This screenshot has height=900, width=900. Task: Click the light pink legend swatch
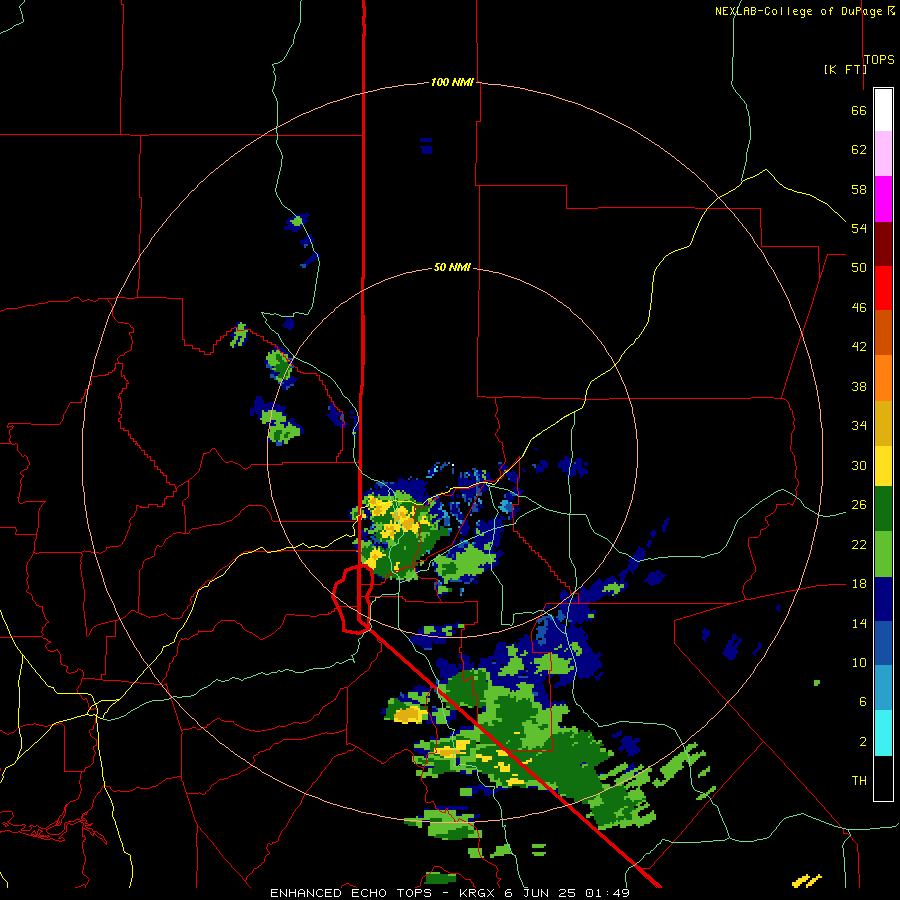point(883,154)
